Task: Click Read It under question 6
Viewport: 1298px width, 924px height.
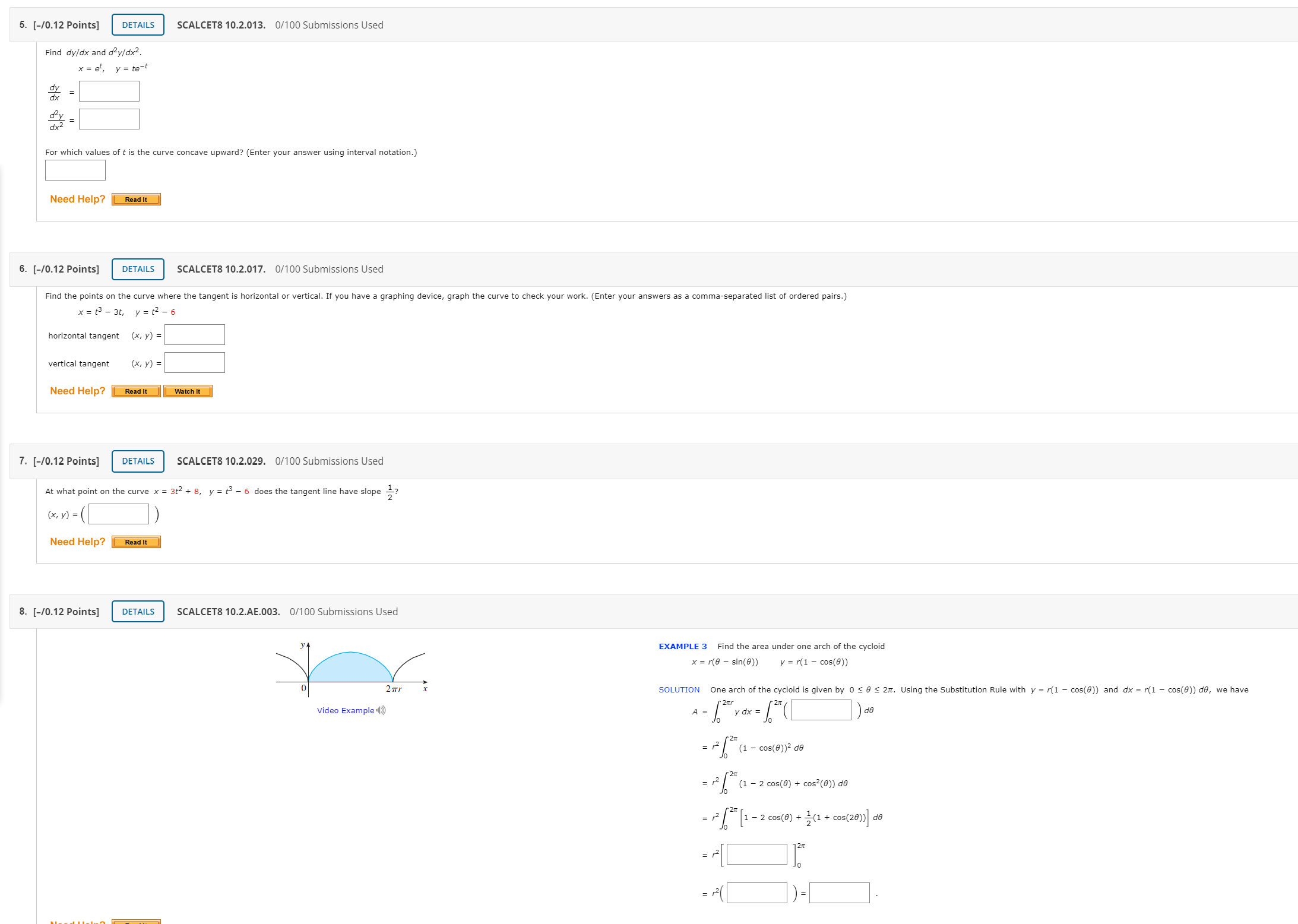Action: [136, 391]
